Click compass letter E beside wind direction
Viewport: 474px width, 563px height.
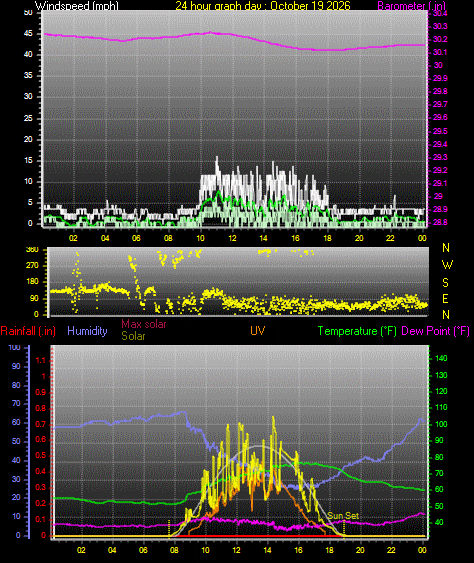(445, 298)
